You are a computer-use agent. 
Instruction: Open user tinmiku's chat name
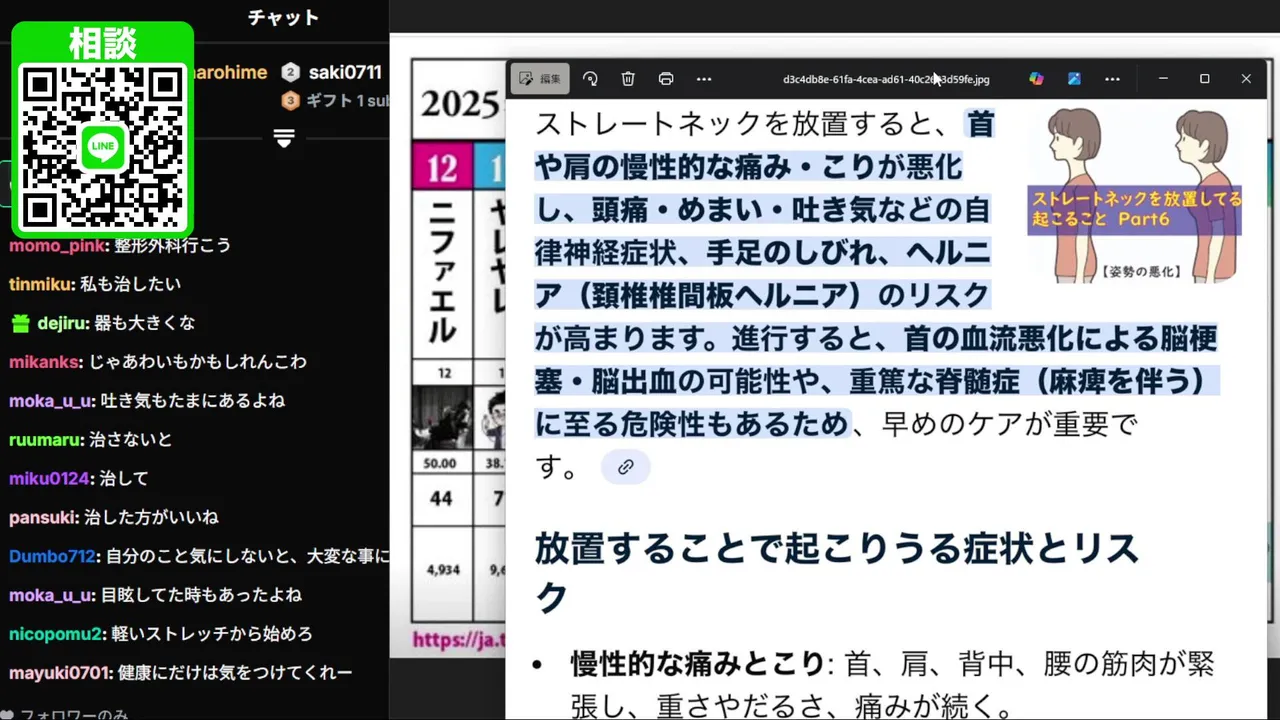[41, 284]
